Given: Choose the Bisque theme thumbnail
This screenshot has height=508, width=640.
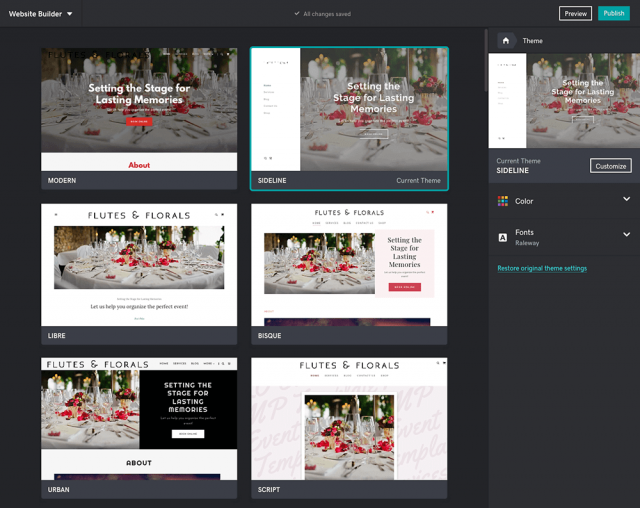Looking at the screenshot, I should click(x=349, y=265).
